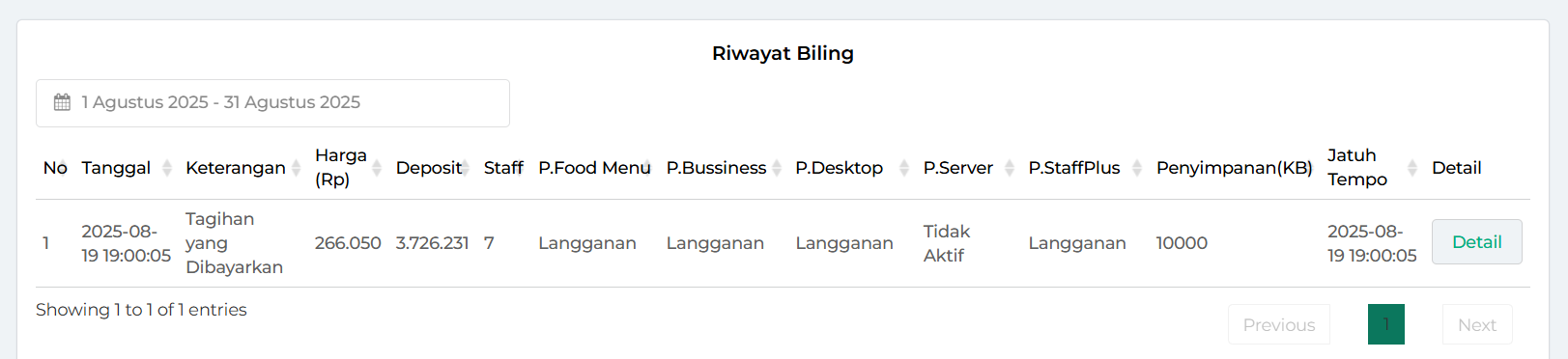The height and width of the screenshot is (359, 1568).
Task: Go to Next page
Action: (x=1477, y=325)
